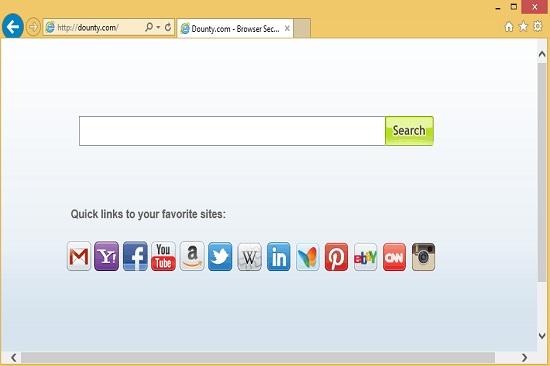The width and height of the screenshot is (550, 366).
Task: Click the horizontal scrollbar right arrow
Action: [x=524, y=358]
